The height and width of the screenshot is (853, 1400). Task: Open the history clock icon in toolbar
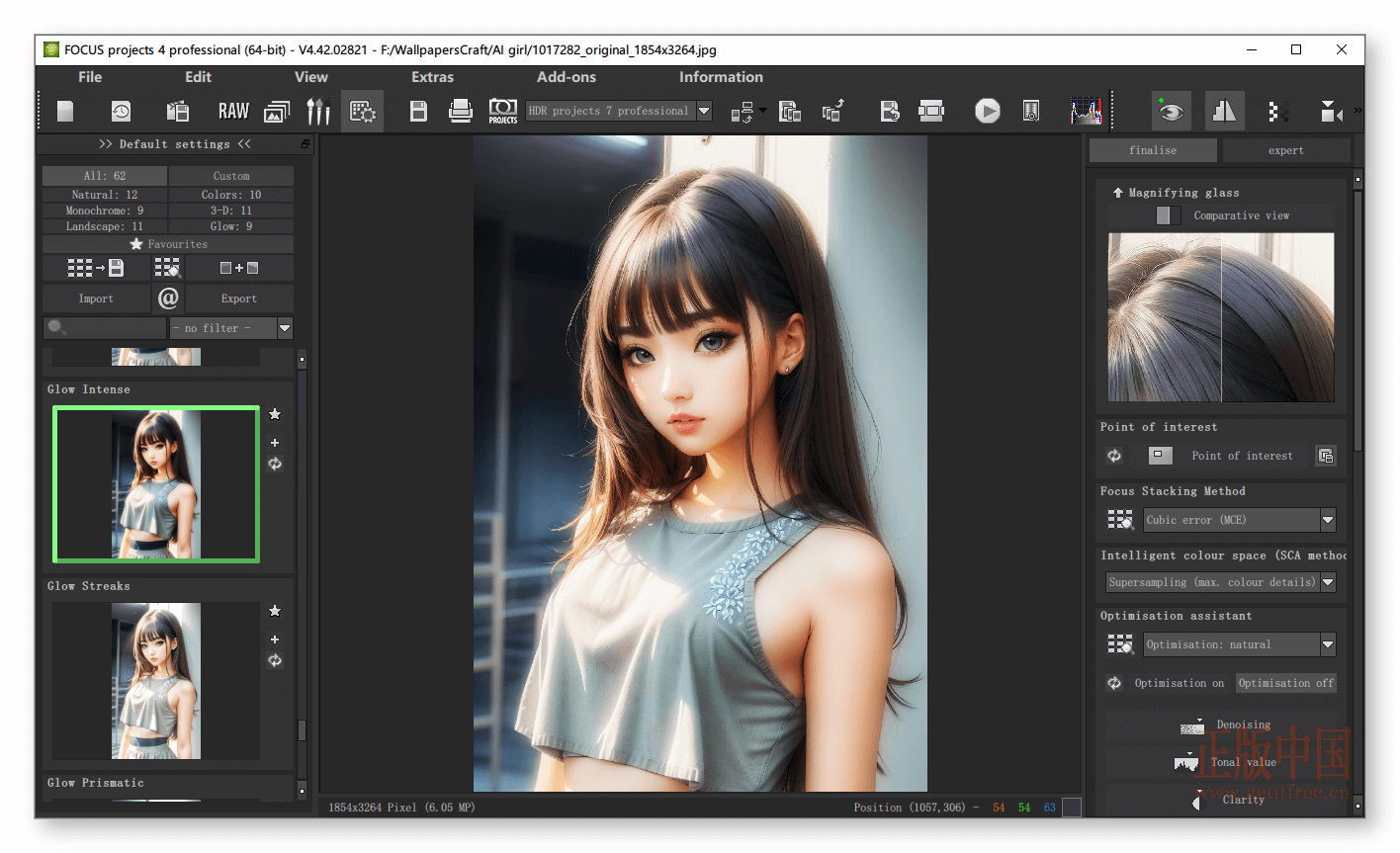tap(121, 111)
